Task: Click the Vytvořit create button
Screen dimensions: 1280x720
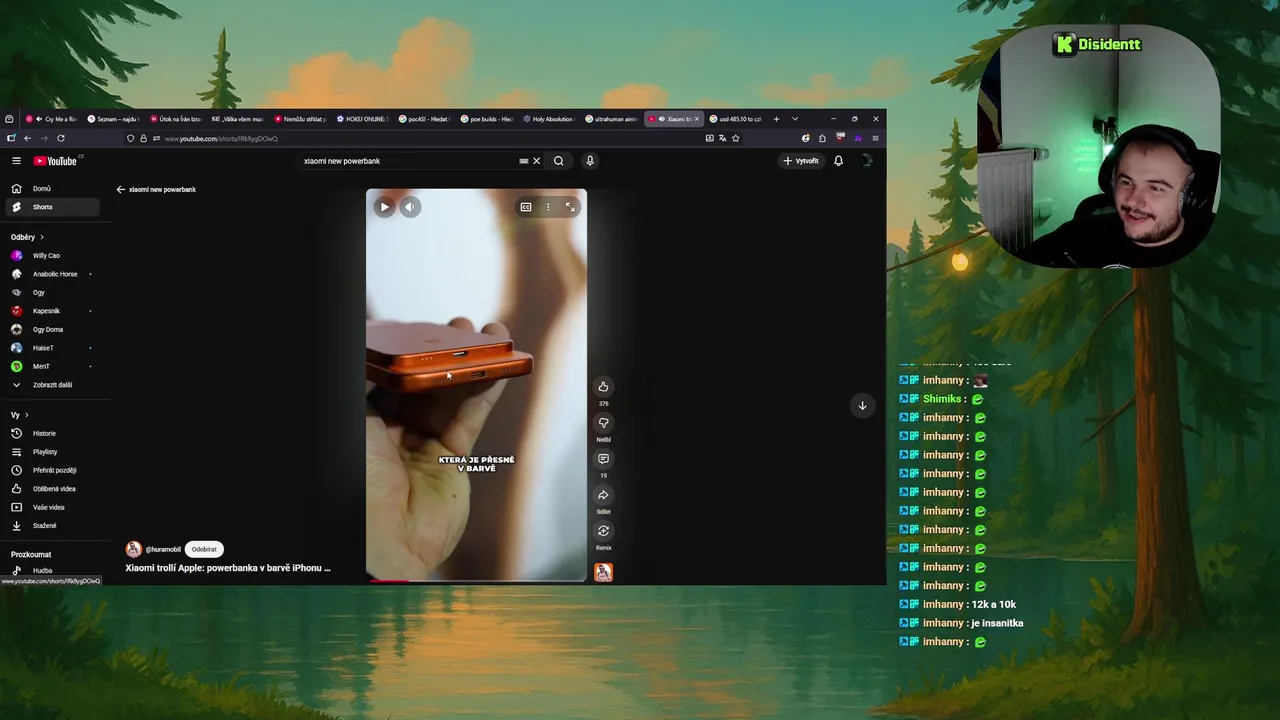Action: (801, 160)
